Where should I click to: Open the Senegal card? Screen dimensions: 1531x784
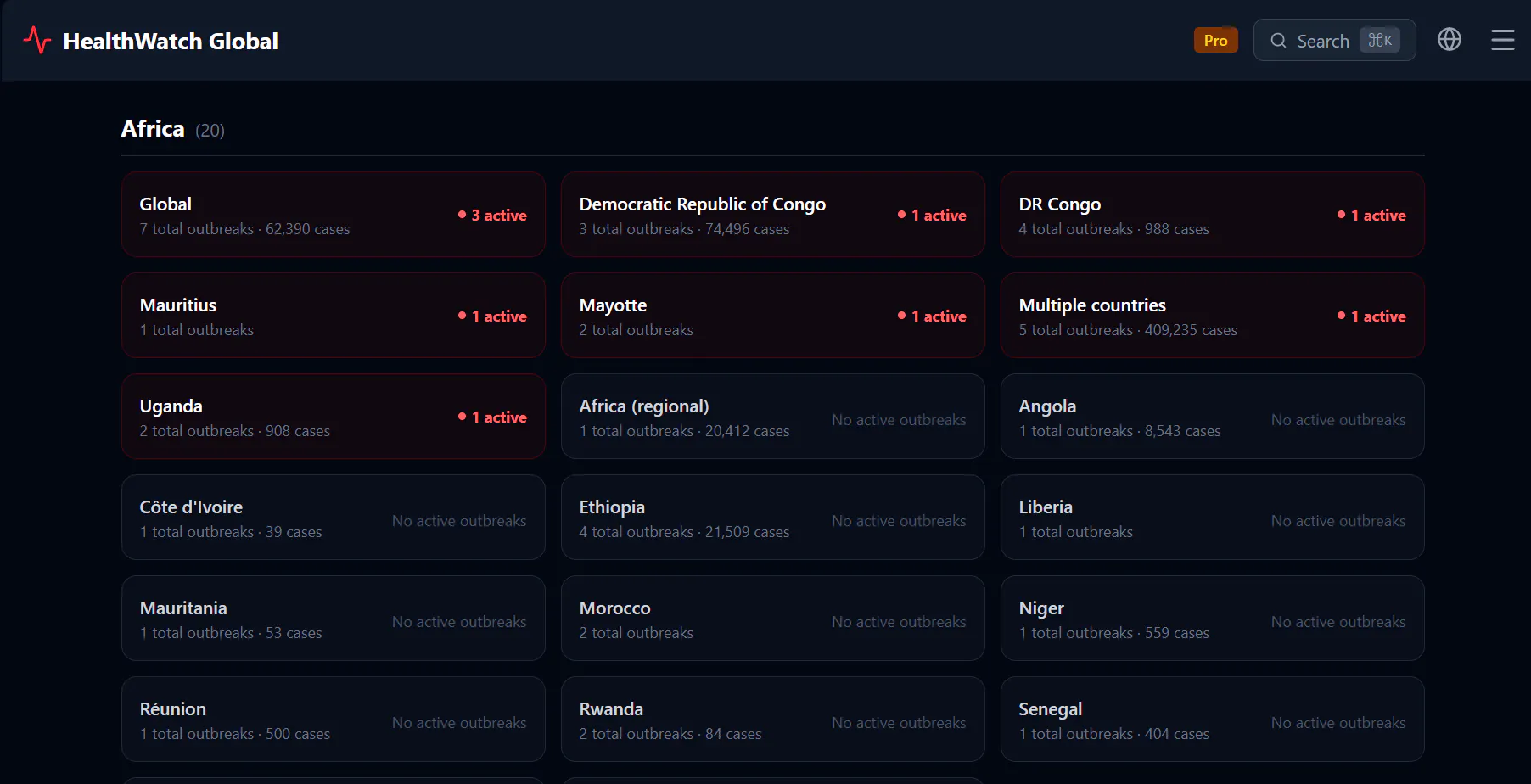(x=1213, y=719)
